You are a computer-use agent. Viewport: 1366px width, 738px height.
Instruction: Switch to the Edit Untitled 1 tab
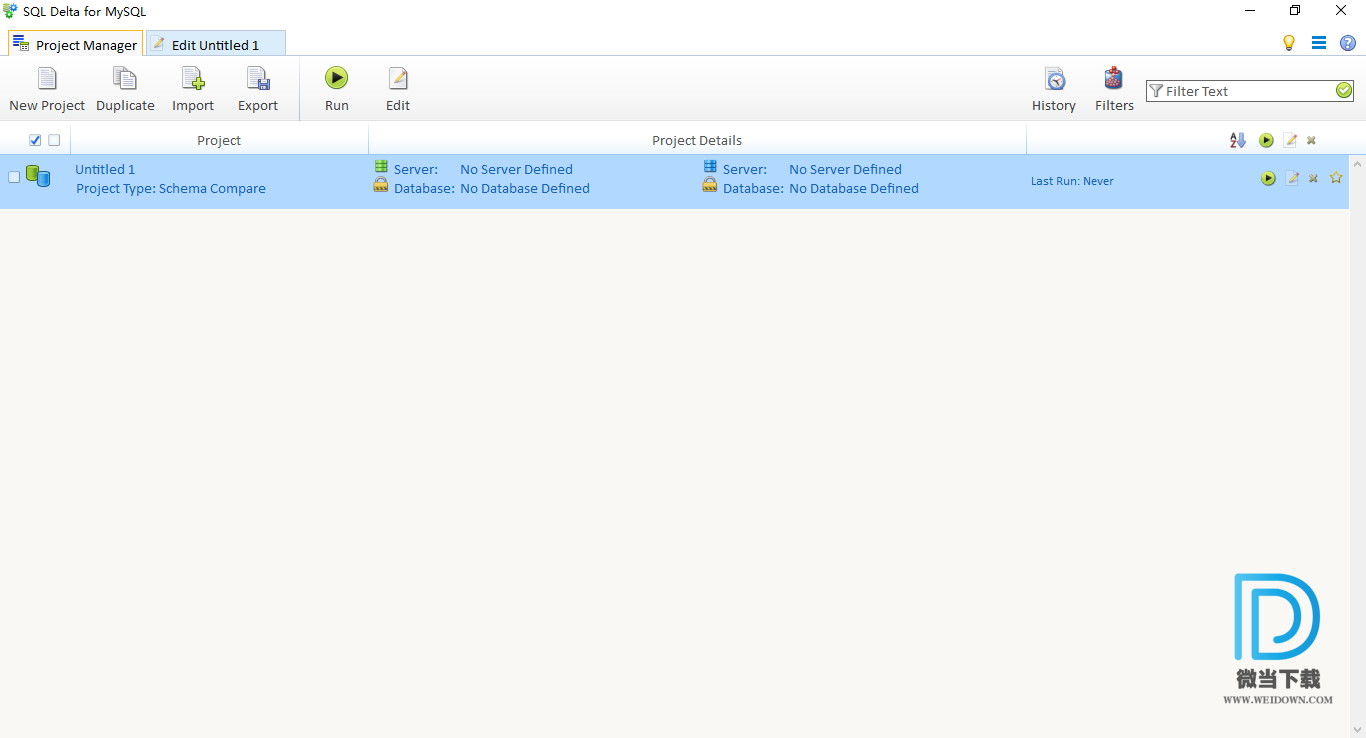(x=215, y=44)
